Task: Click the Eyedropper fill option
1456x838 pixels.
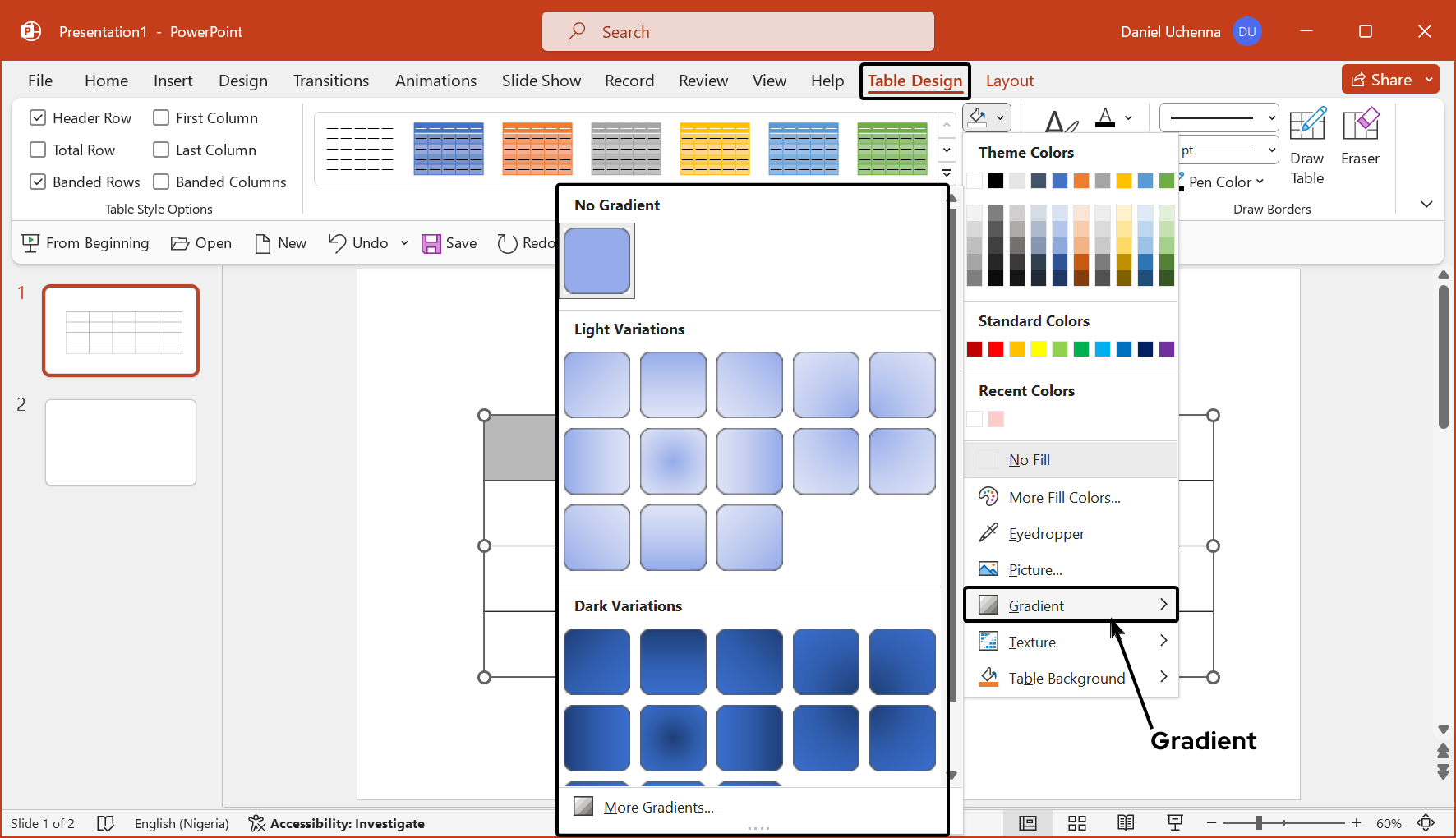Action: point(1045,534)
